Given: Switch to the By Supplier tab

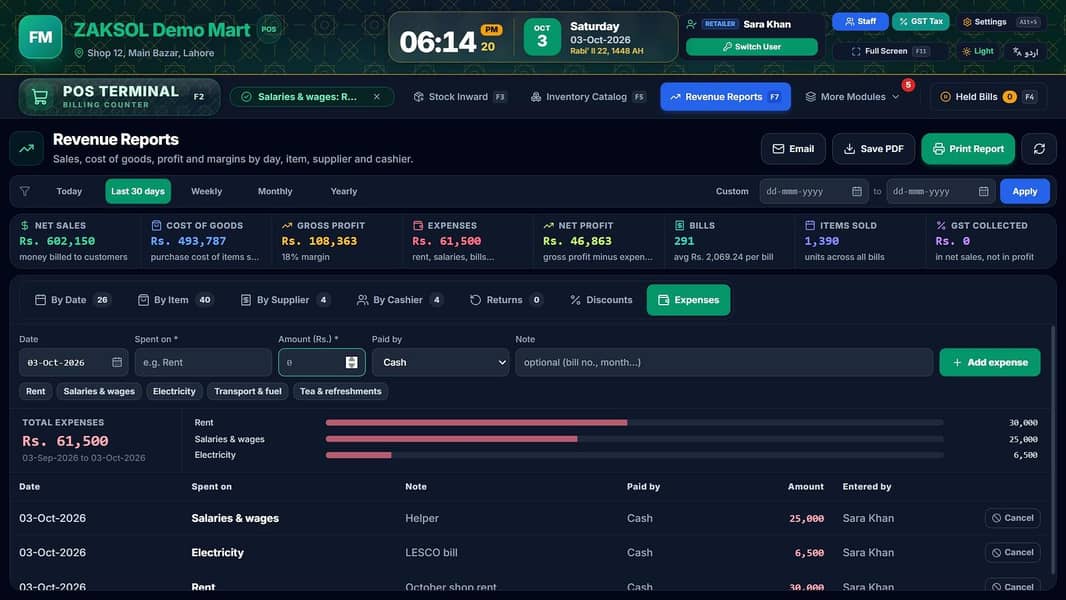Looking at the screenshot, I should 286,300.
